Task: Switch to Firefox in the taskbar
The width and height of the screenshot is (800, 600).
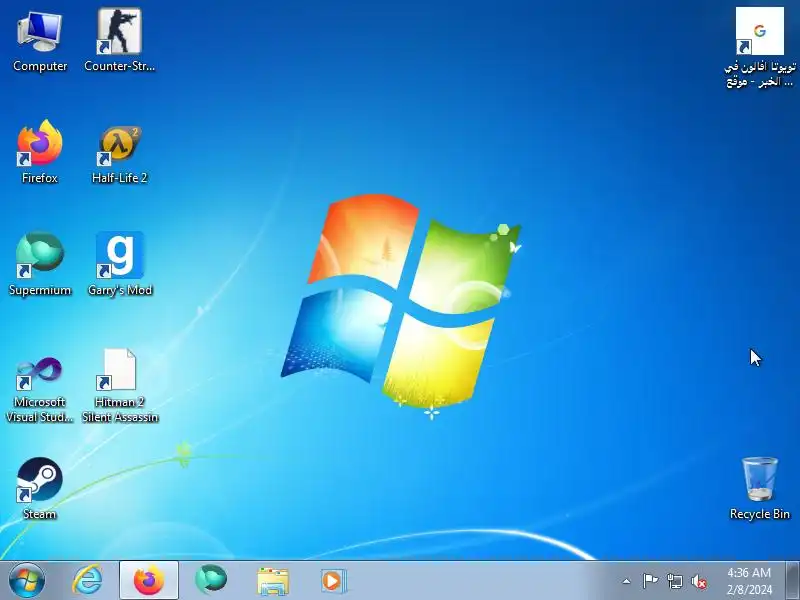Action: point(149,581)
